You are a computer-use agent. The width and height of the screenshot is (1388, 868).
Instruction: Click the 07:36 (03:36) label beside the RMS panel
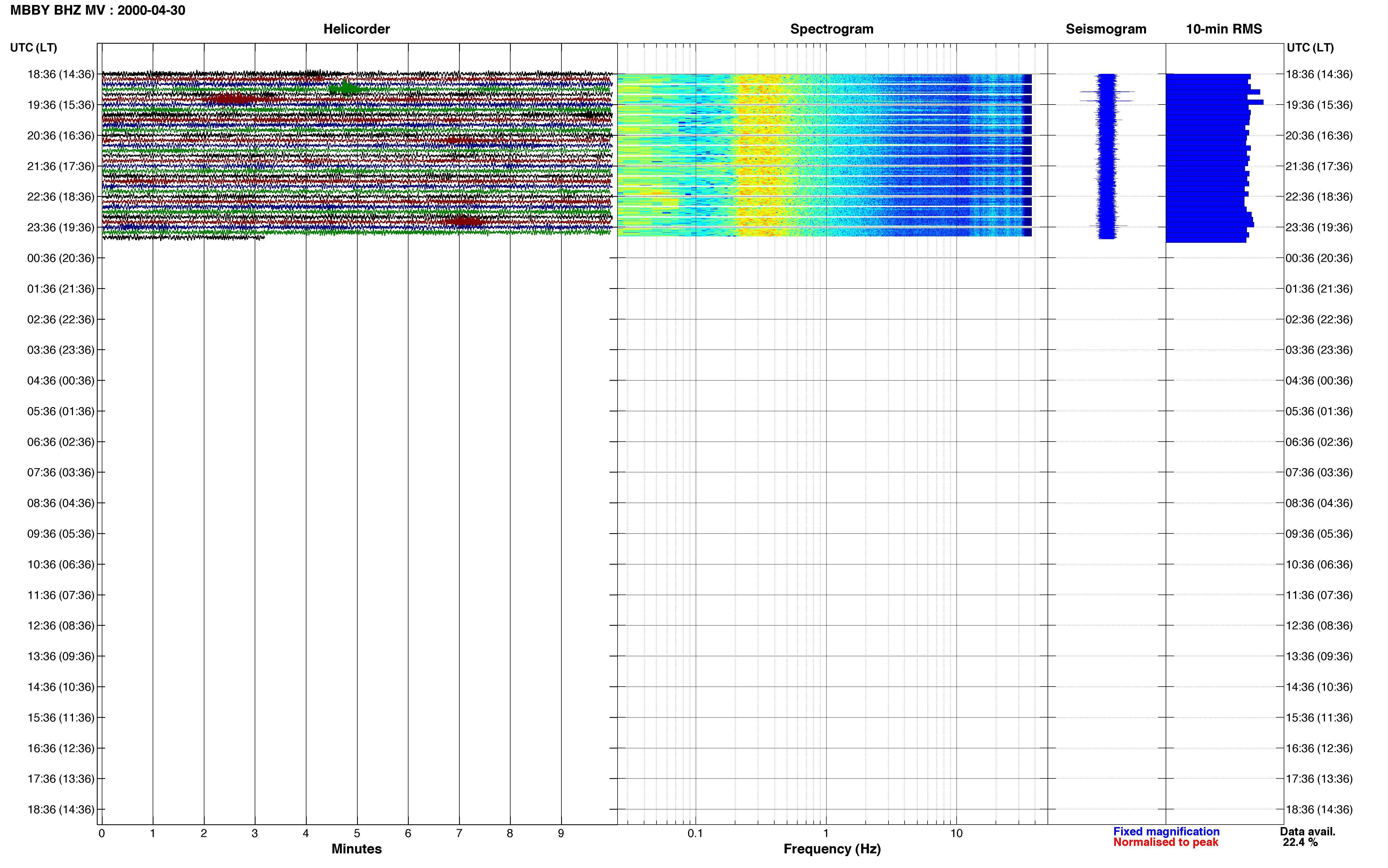tap(1319, 473)
